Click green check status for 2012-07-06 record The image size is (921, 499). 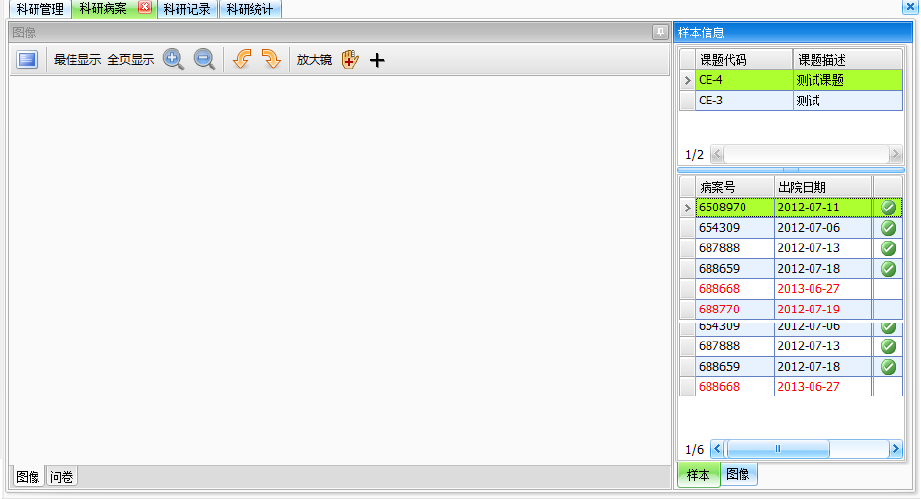888,228
